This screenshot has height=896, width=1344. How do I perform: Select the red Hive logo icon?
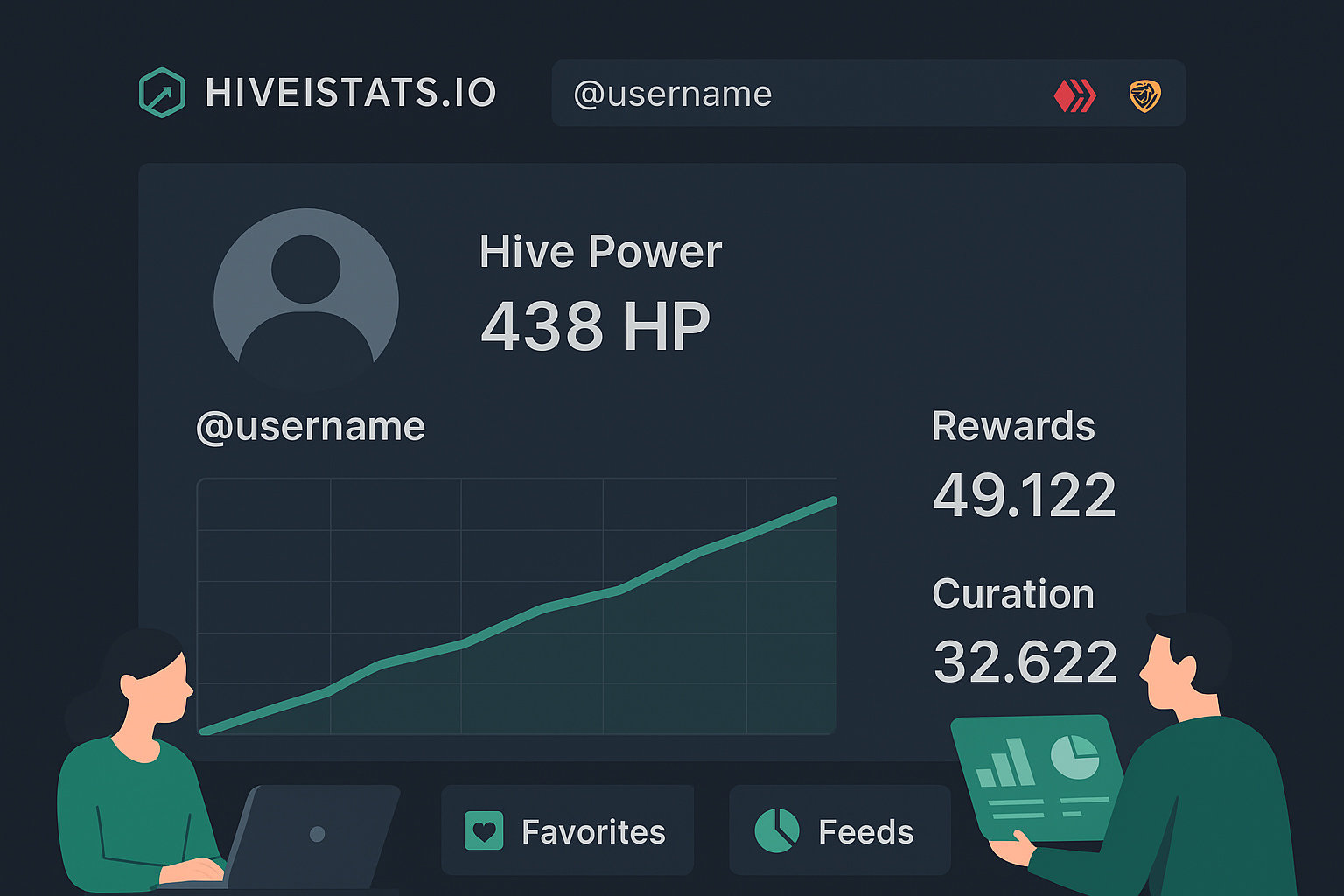pos(1075,95)
